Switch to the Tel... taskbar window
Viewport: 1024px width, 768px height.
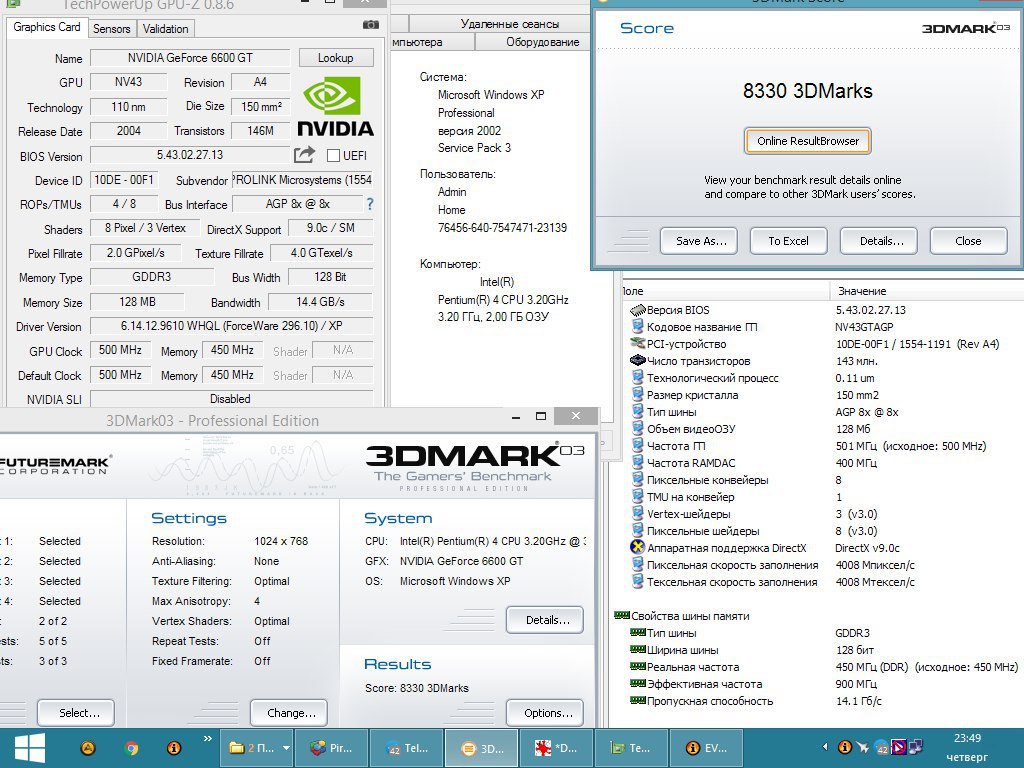(407, 748)
